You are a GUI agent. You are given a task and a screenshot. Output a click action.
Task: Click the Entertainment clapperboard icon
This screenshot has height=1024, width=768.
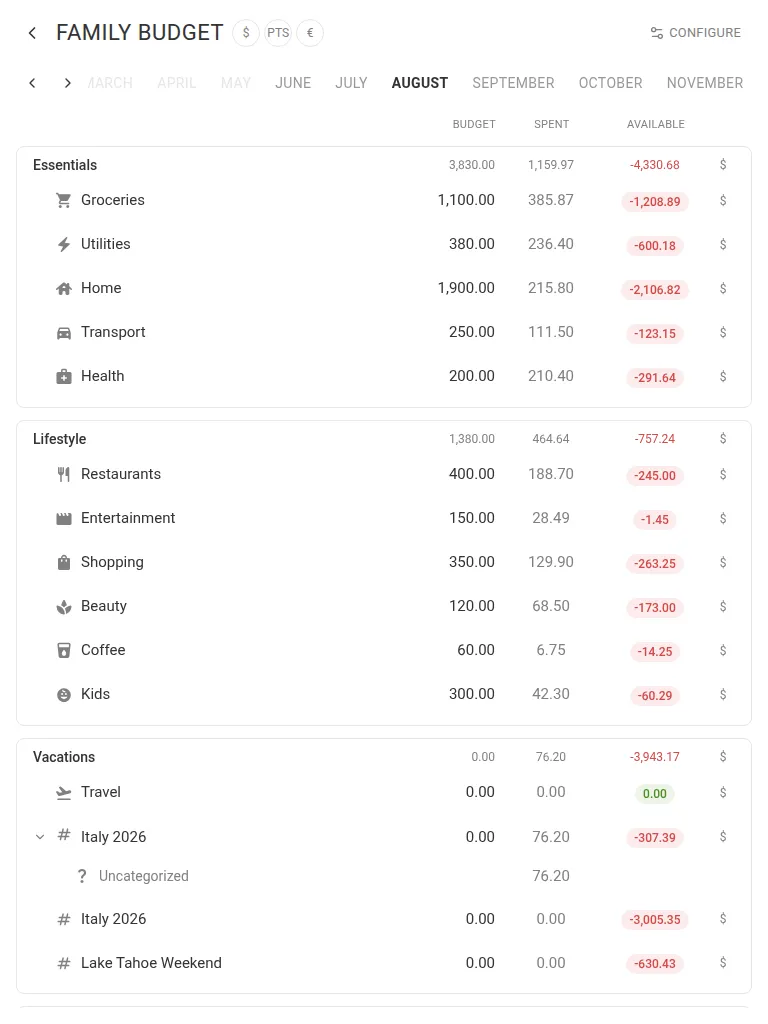(x=63, y=519)
